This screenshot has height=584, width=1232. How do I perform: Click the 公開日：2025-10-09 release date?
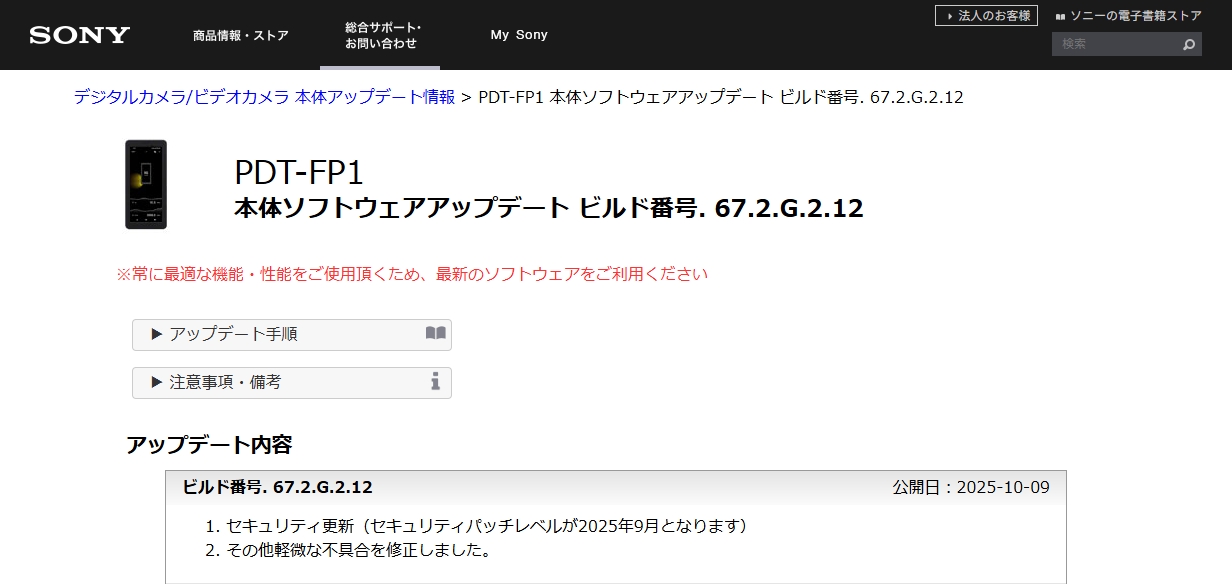[x=970, y=487]
